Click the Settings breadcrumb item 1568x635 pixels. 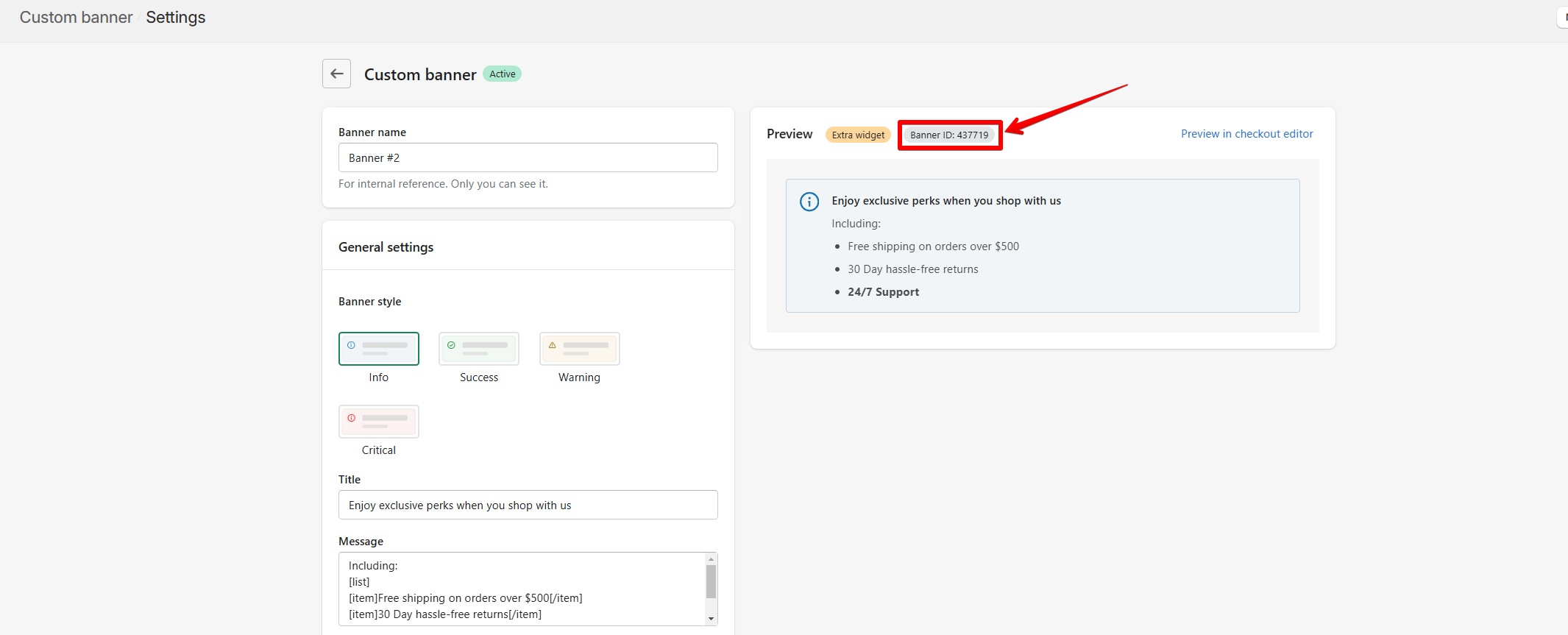click(176, 18)
